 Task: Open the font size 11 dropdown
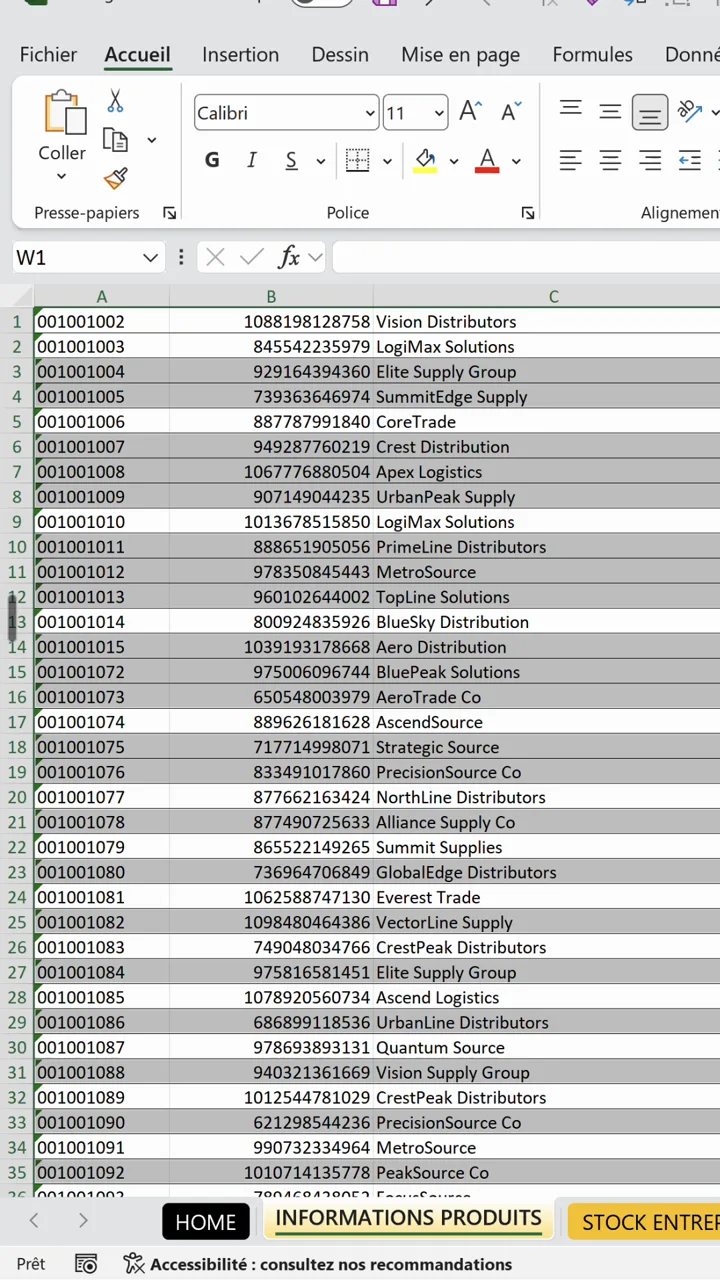point(438,113)
